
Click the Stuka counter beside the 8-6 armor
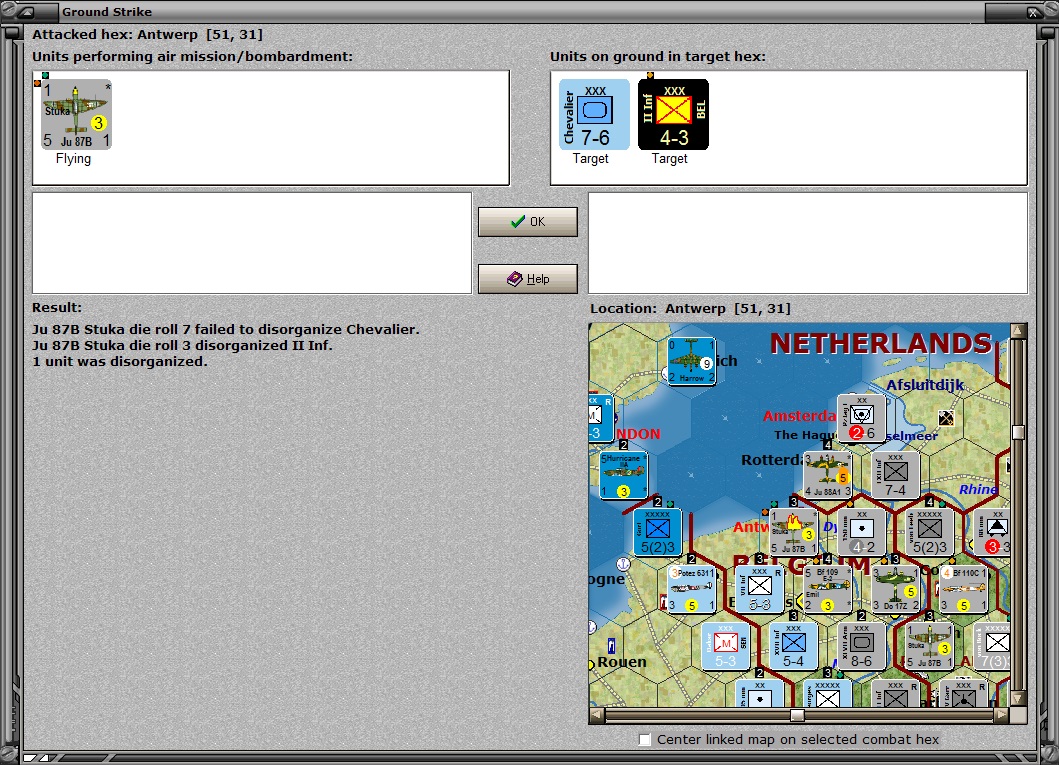click(929, 646)
